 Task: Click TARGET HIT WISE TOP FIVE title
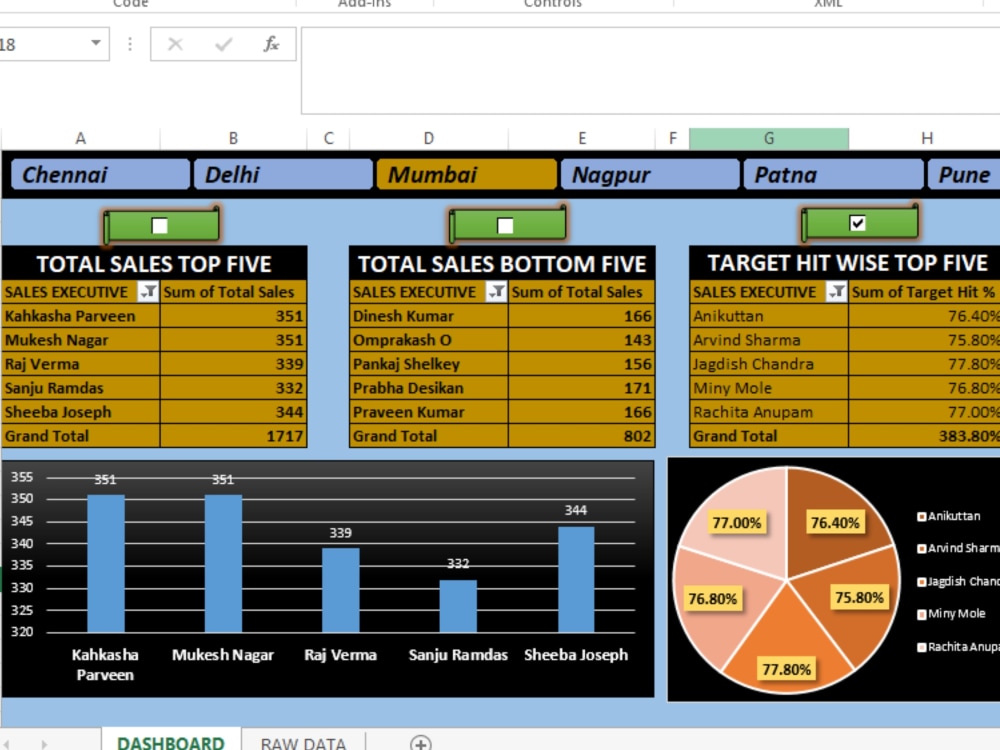pos(848,263)
